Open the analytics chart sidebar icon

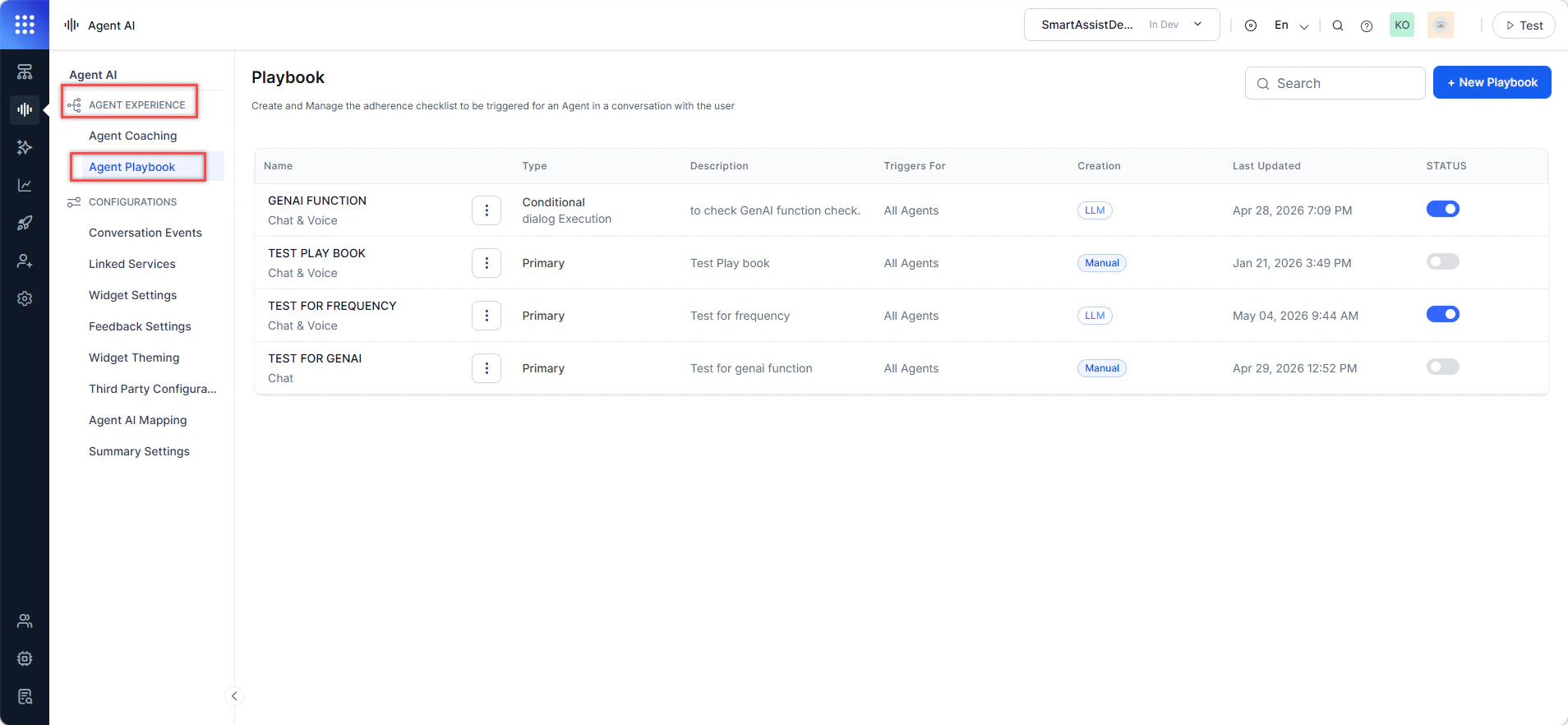coord(25,185)
